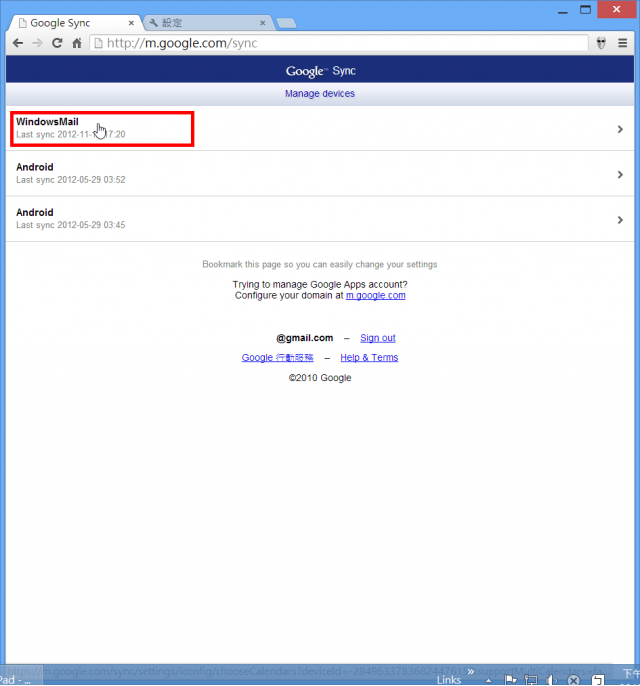Minimize the Chrome window
Image resolution: width=640 pixels, height=686 pixels.
pos(563,10)
